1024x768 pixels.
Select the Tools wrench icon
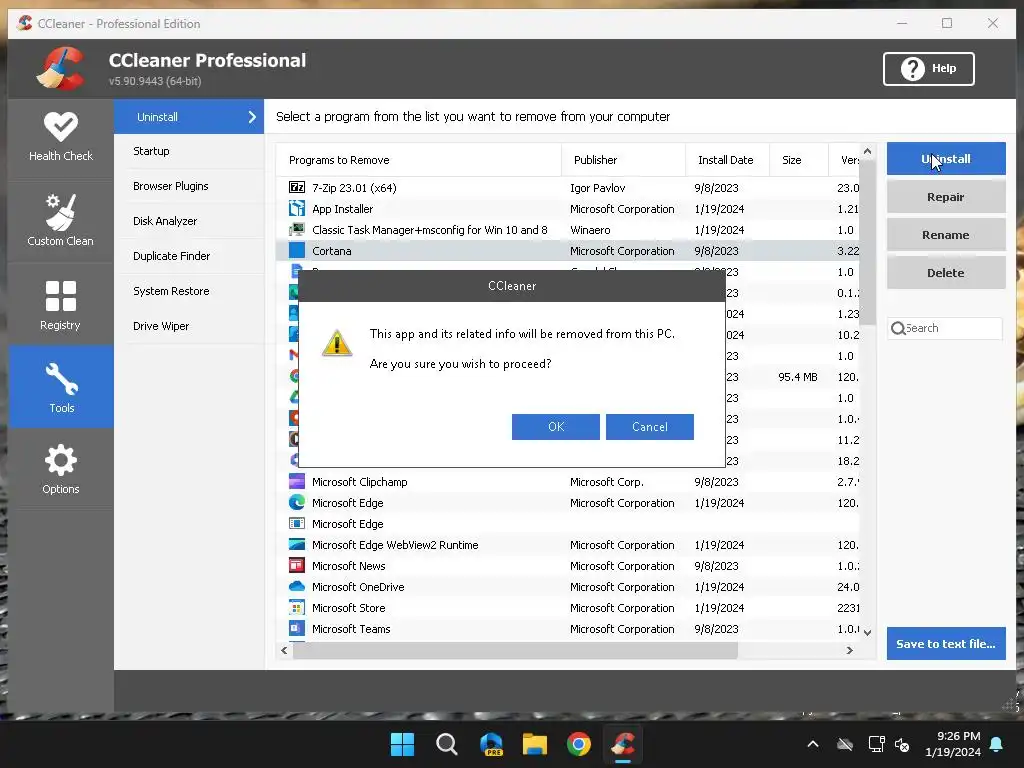click(61, 379)
